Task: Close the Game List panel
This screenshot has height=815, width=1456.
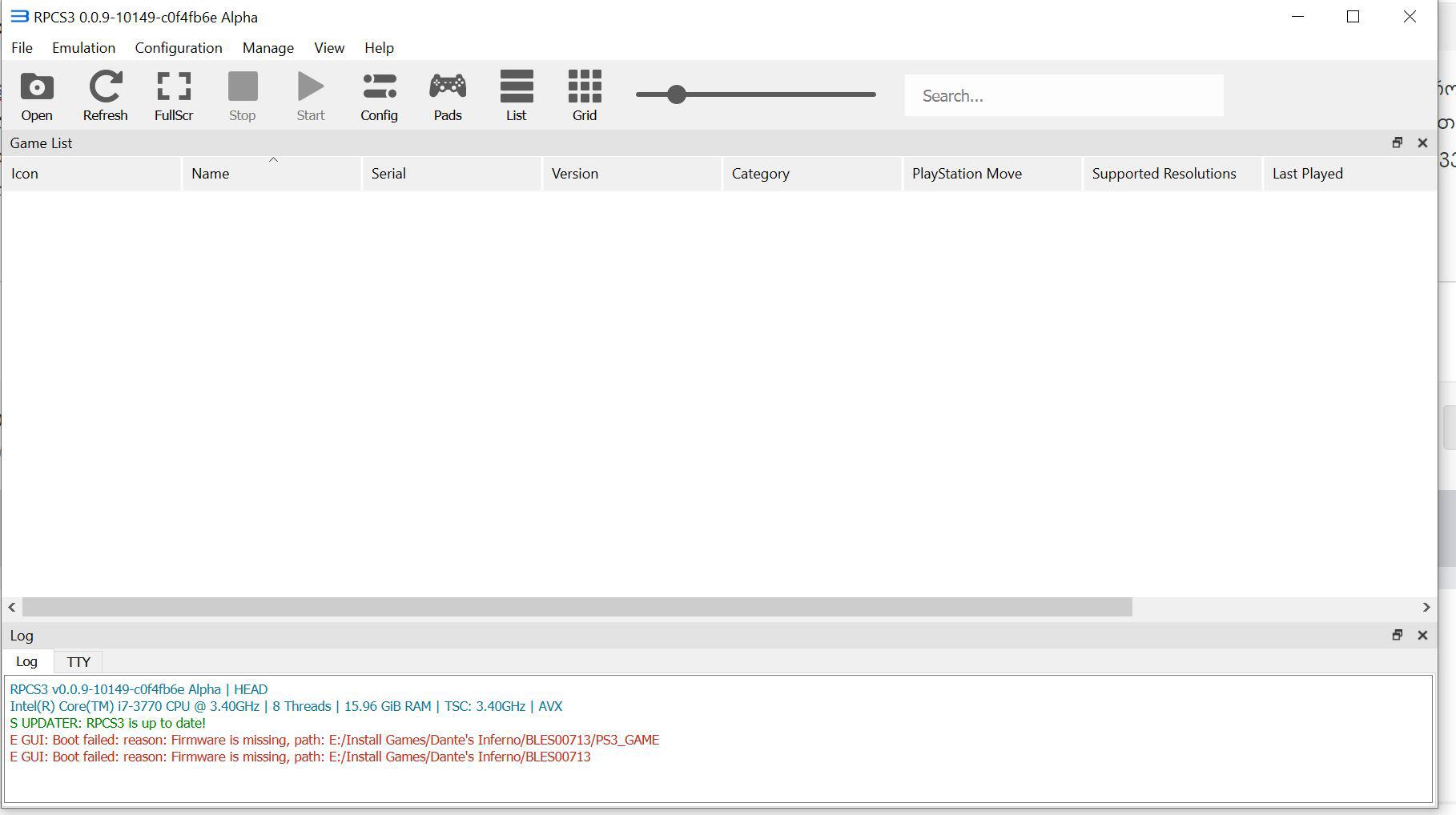Action: pyautogui.click(x=1422, y=143)
